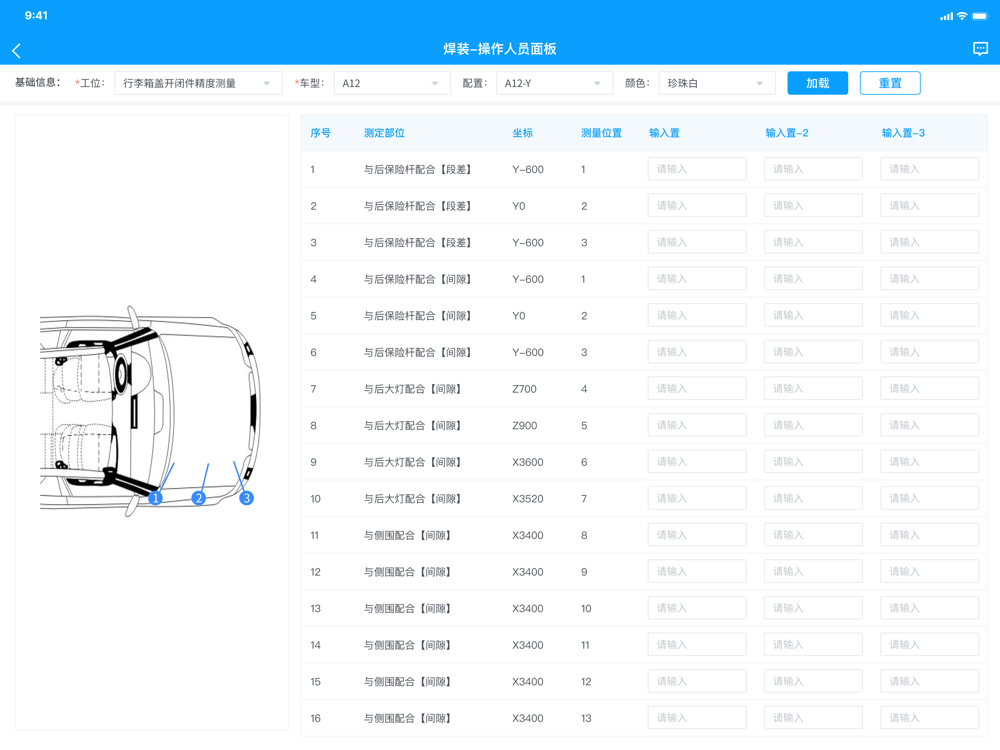This screenshot has height=750, width=1000.
Task: Focus the 输入置 field in row 2
Action: (x=697, y=205)
